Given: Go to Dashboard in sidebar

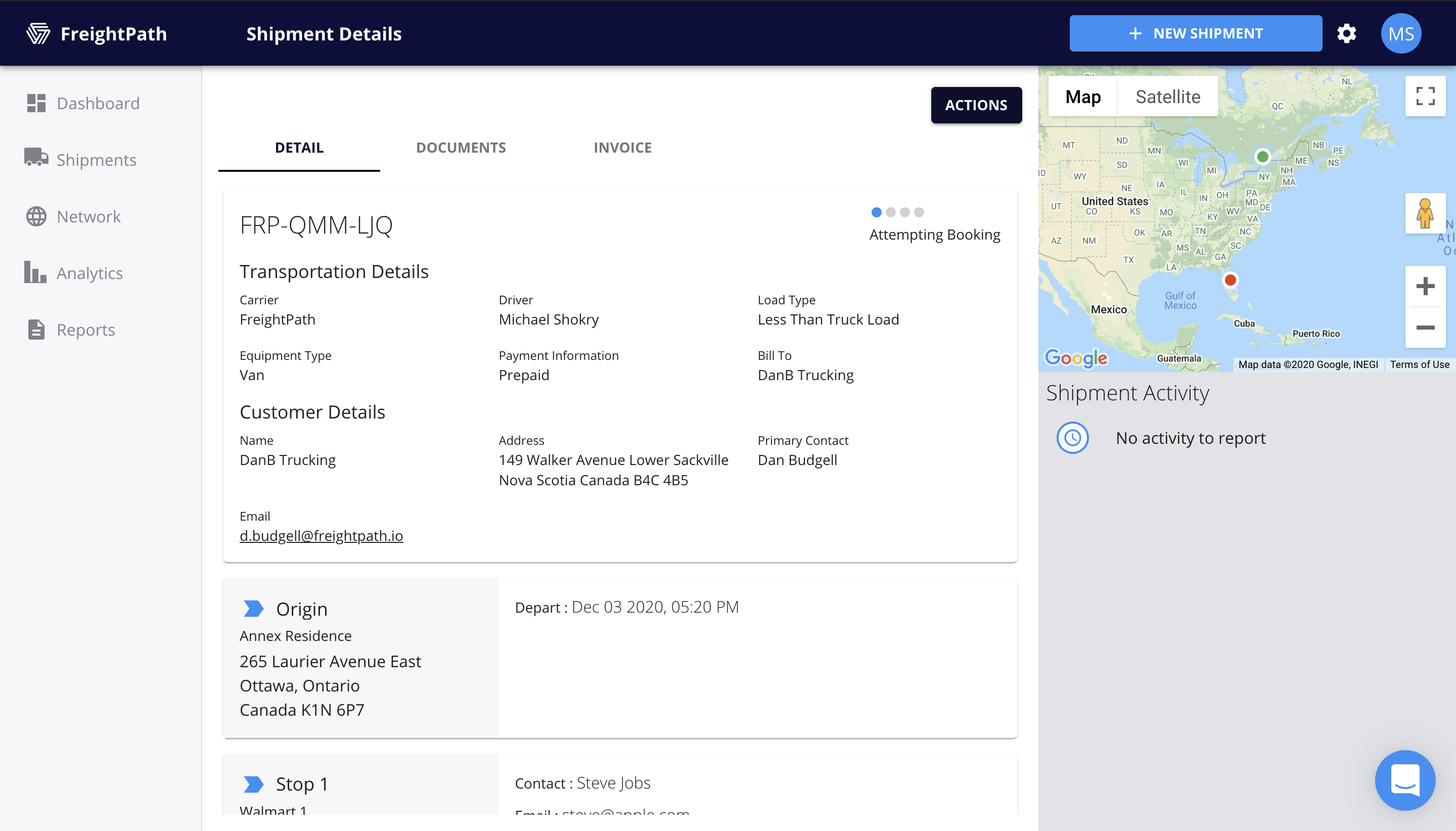Looking at the screenshot, I should pyautogui.click(x=98, y=103).
